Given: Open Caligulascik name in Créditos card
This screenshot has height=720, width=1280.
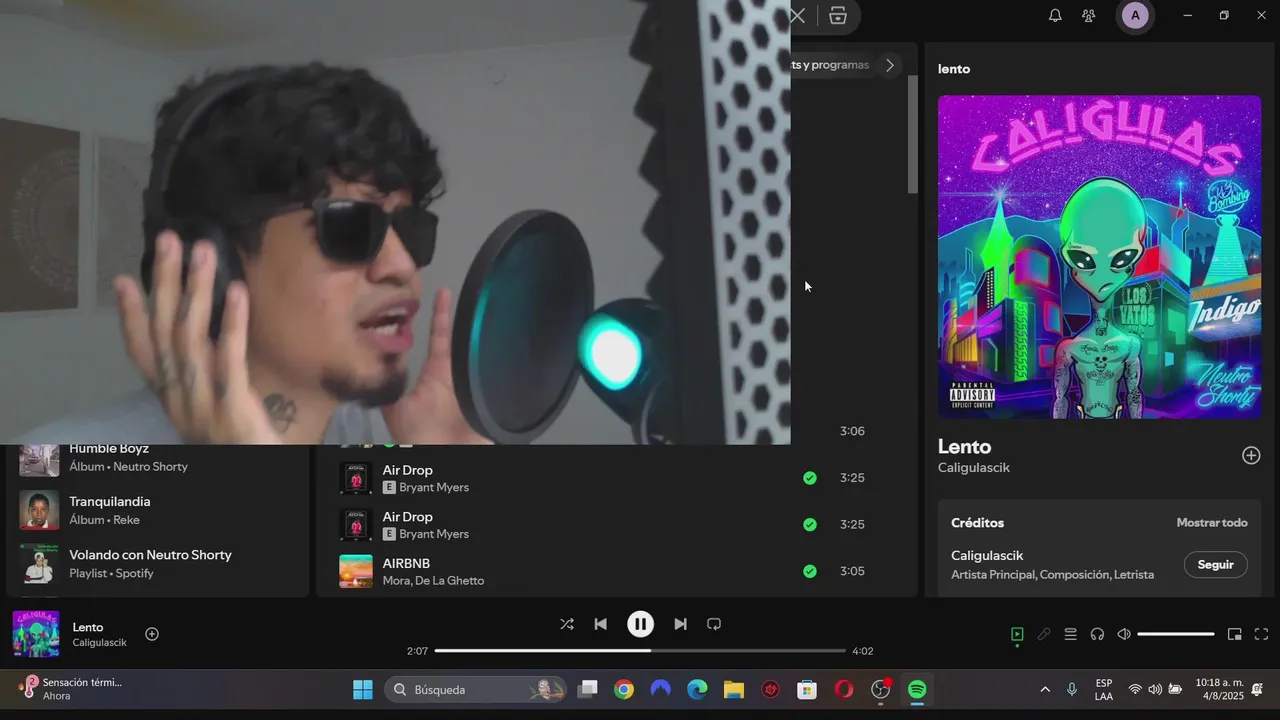Looking at the screenshot, I should (987, 556).
